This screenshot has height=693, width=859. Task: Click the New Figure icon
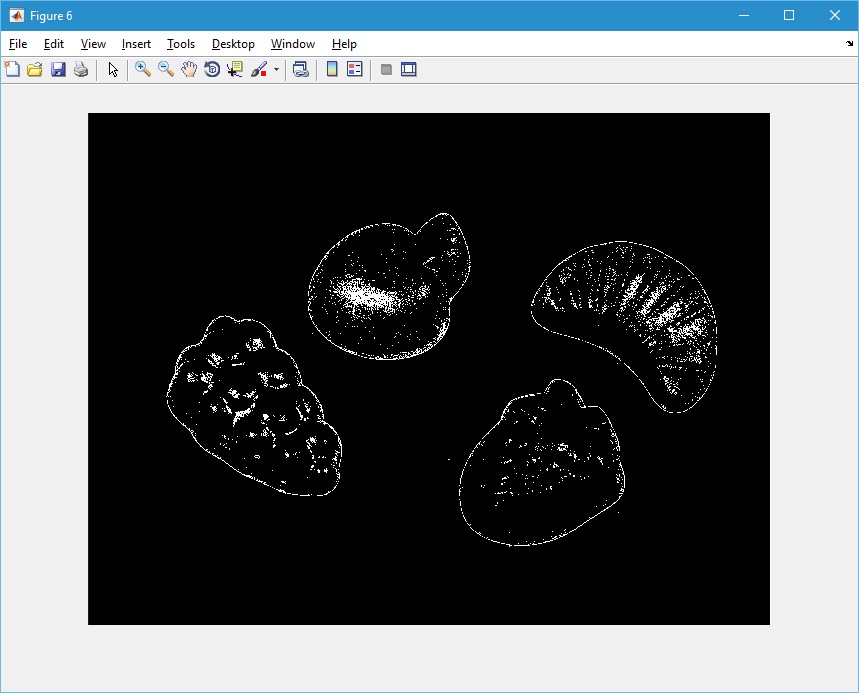tap(12, 69)
